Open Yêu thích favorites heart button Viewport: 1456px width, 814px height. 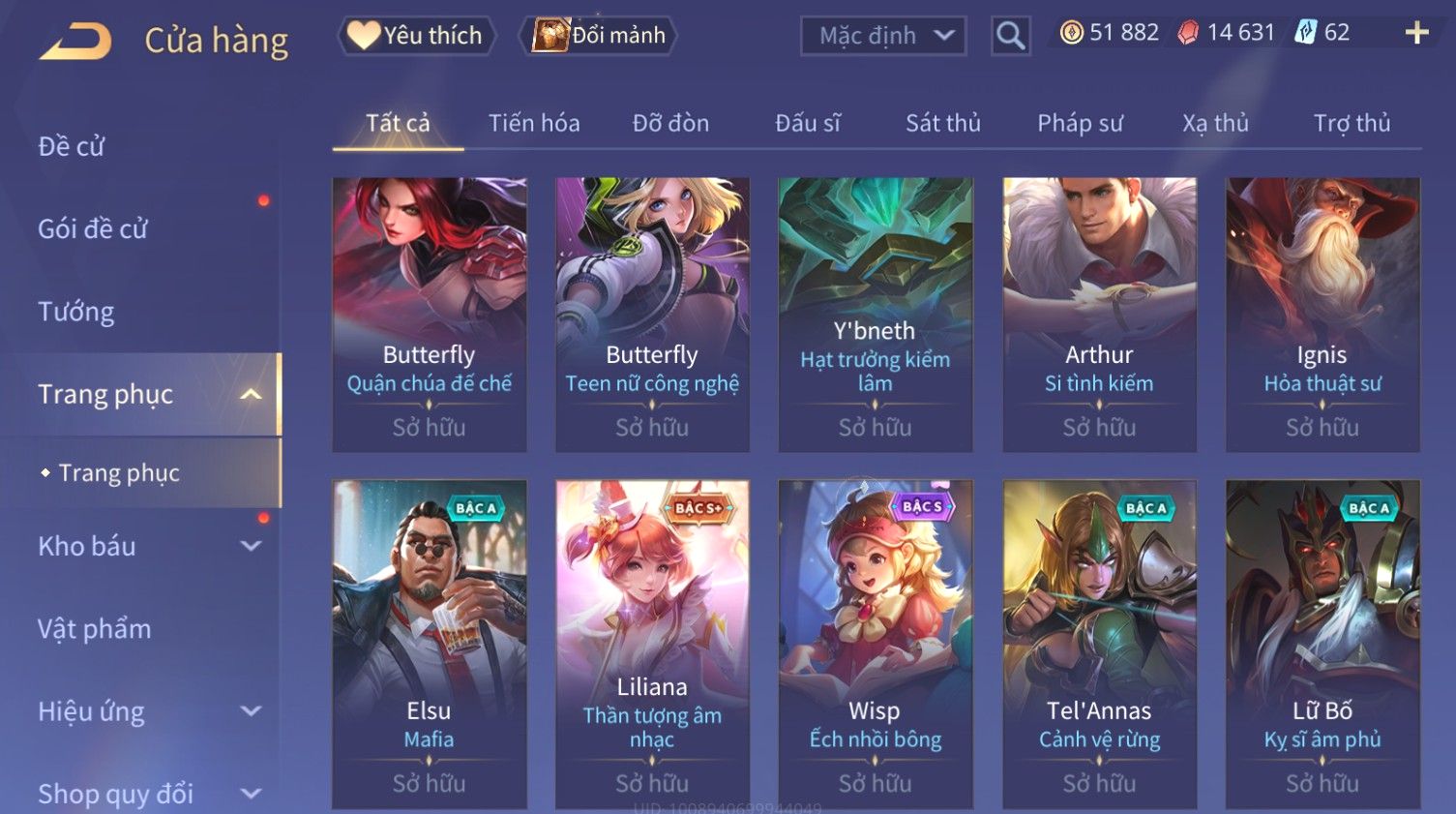(x=416, y=36)
